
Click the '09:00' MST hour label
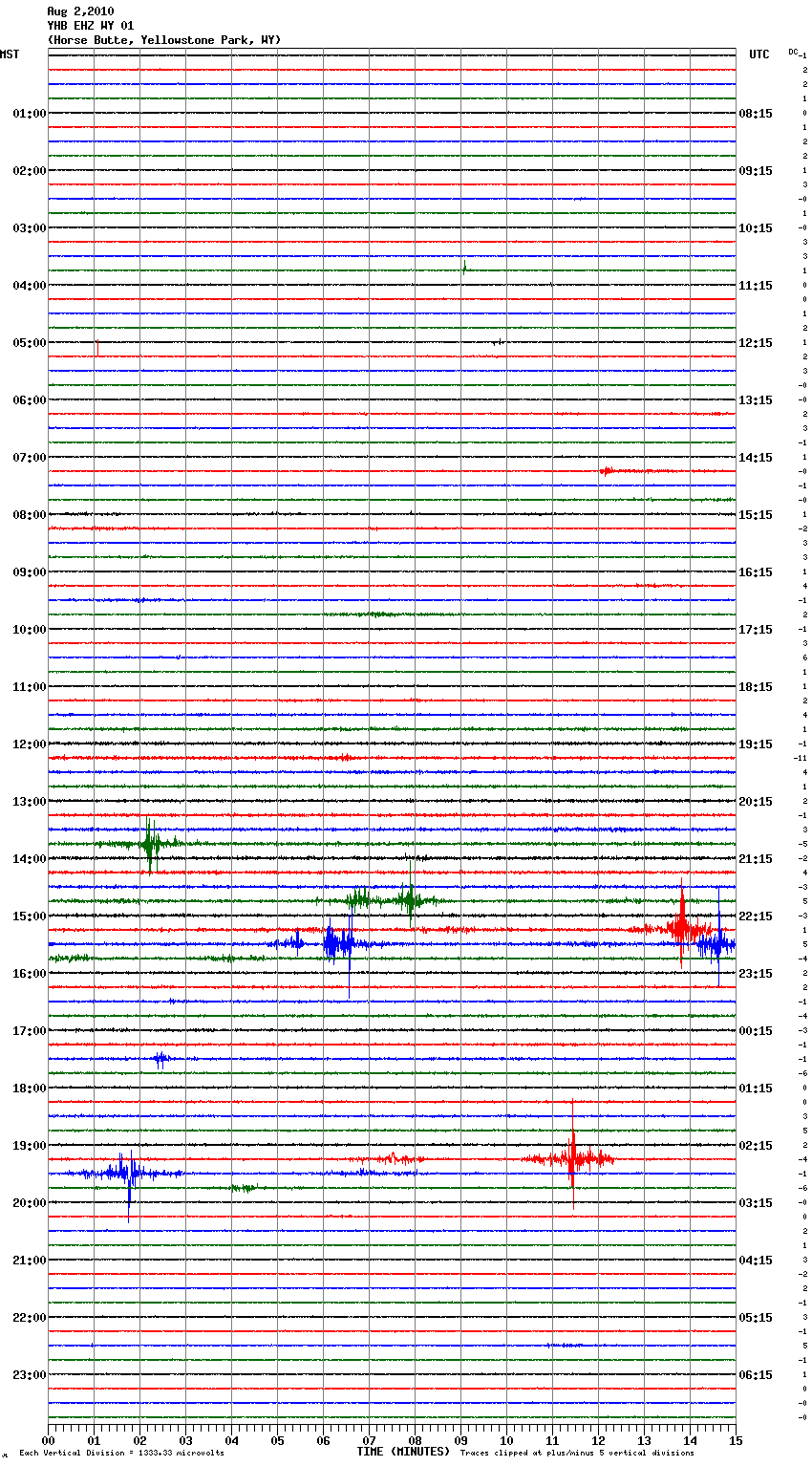pos(30,572)
